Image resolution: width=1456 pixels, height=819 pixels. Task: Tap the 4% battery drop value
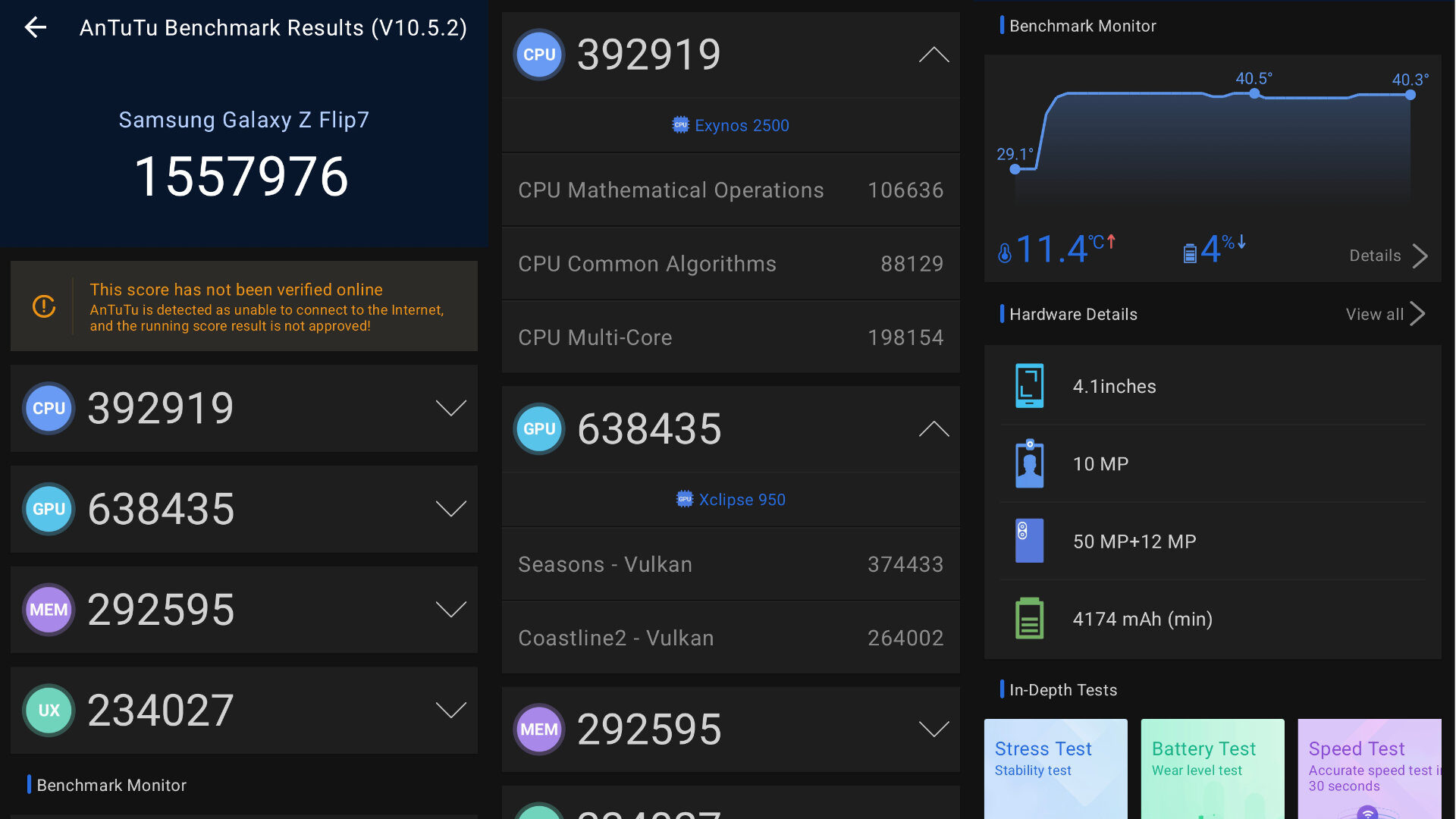pos(1223,249)
